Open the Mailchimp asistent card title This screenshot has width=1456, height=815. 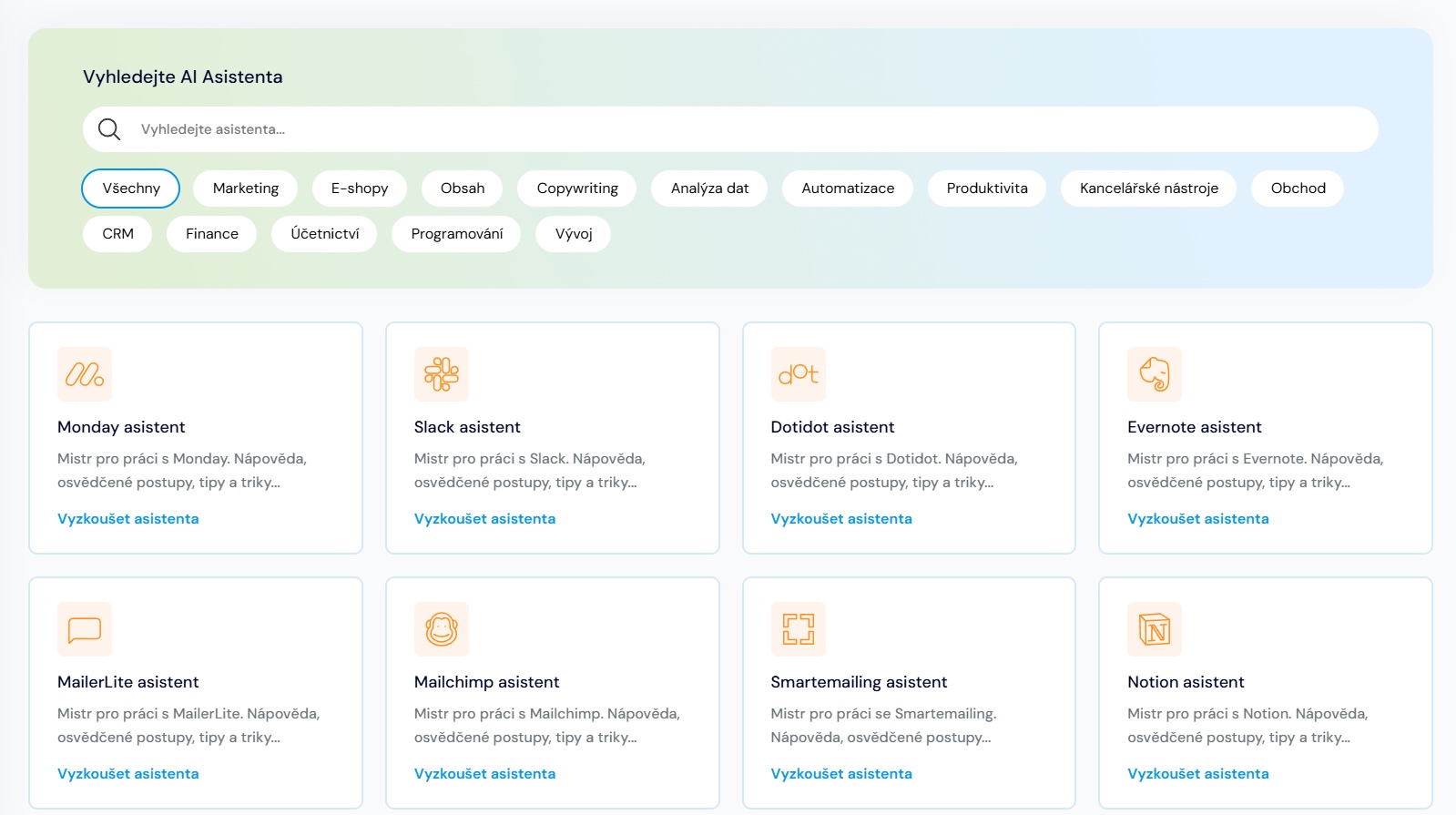point(486,682)
